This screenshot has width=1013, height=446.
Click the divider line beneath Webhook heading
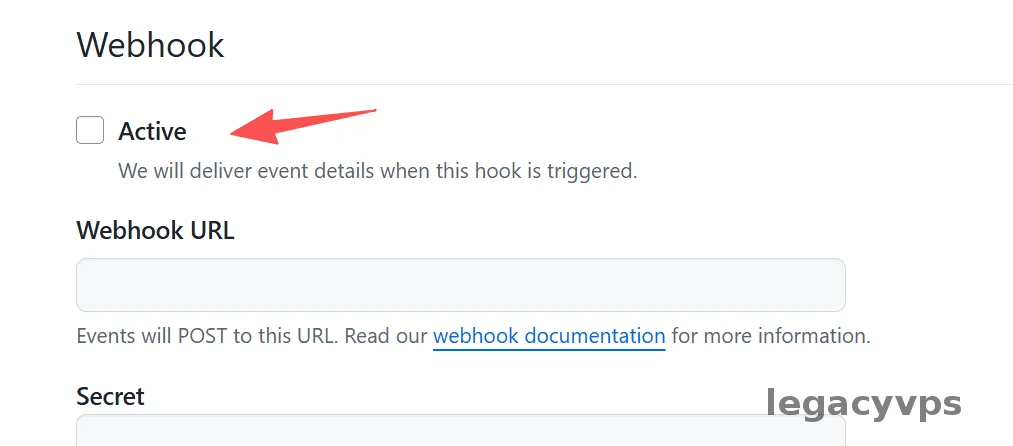point(540,84)
